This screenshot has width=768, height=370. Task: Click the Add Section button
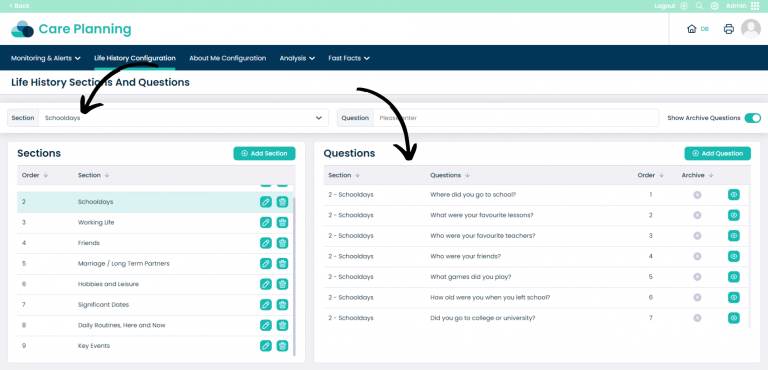click(264, 153)
